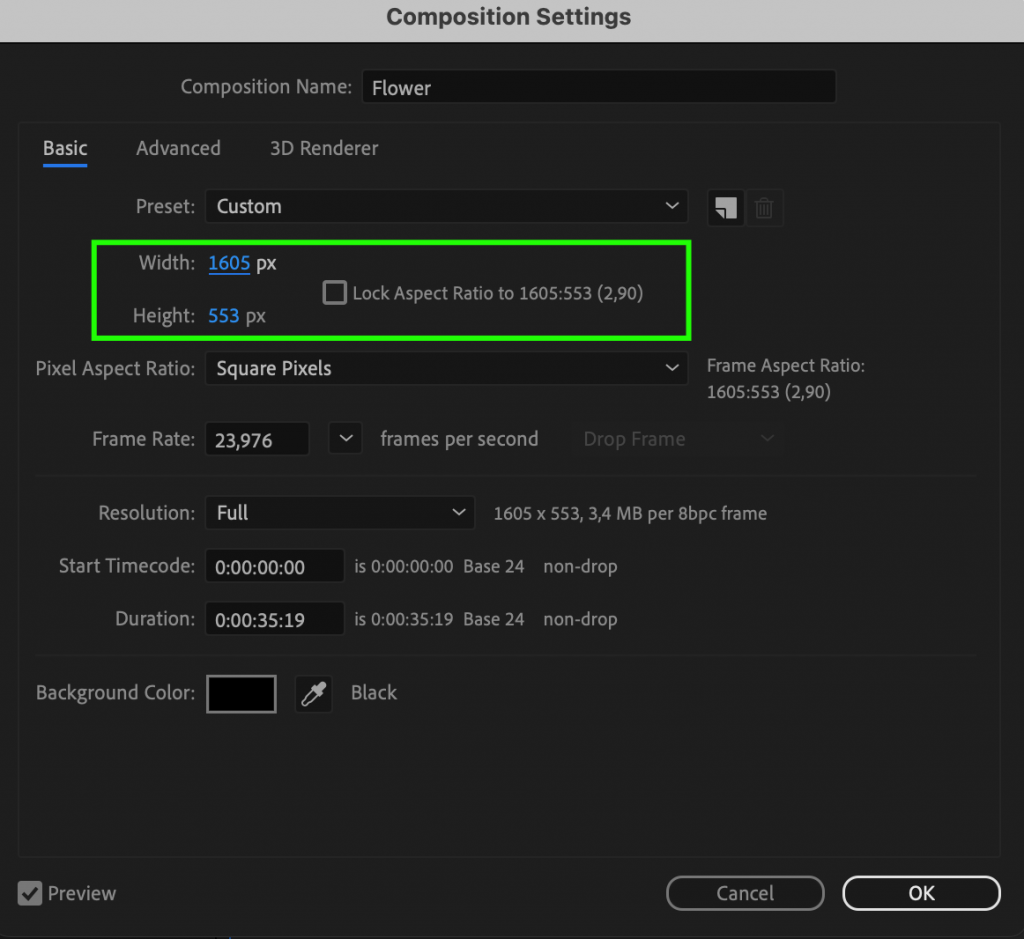Uncheck the Preview checkbox
Image resolution: width=1024 pixels, height=939 pixels.
[31, 893]
